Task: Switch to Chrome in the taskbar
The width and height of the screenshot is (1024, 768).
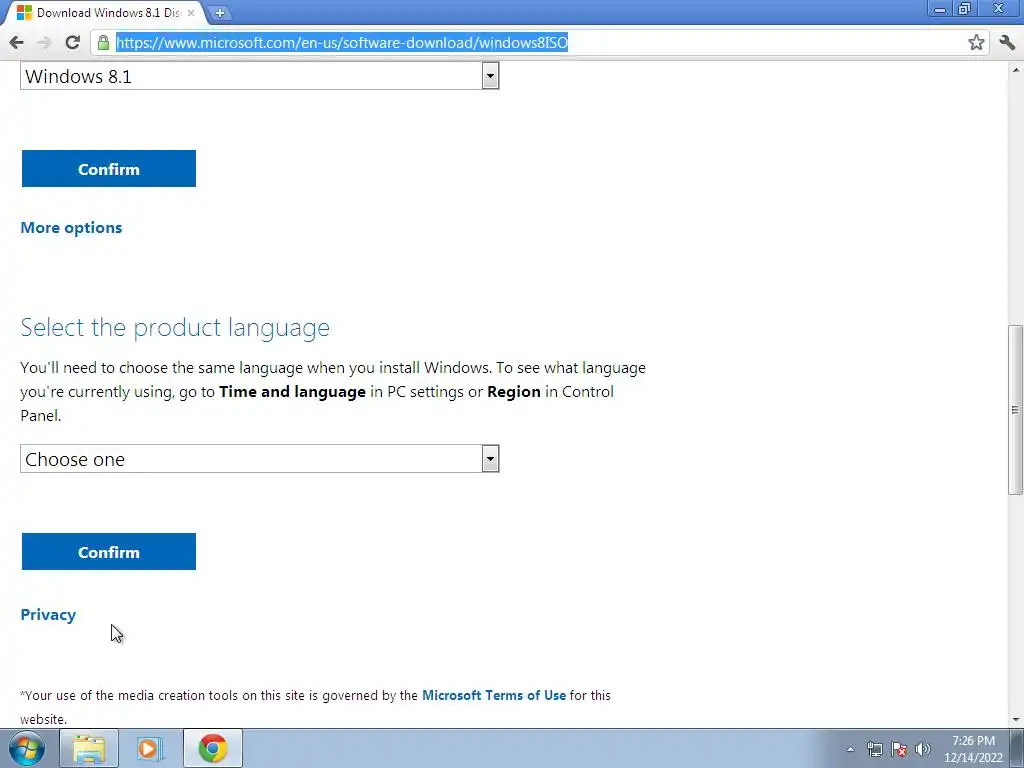Action: point(213,748)
